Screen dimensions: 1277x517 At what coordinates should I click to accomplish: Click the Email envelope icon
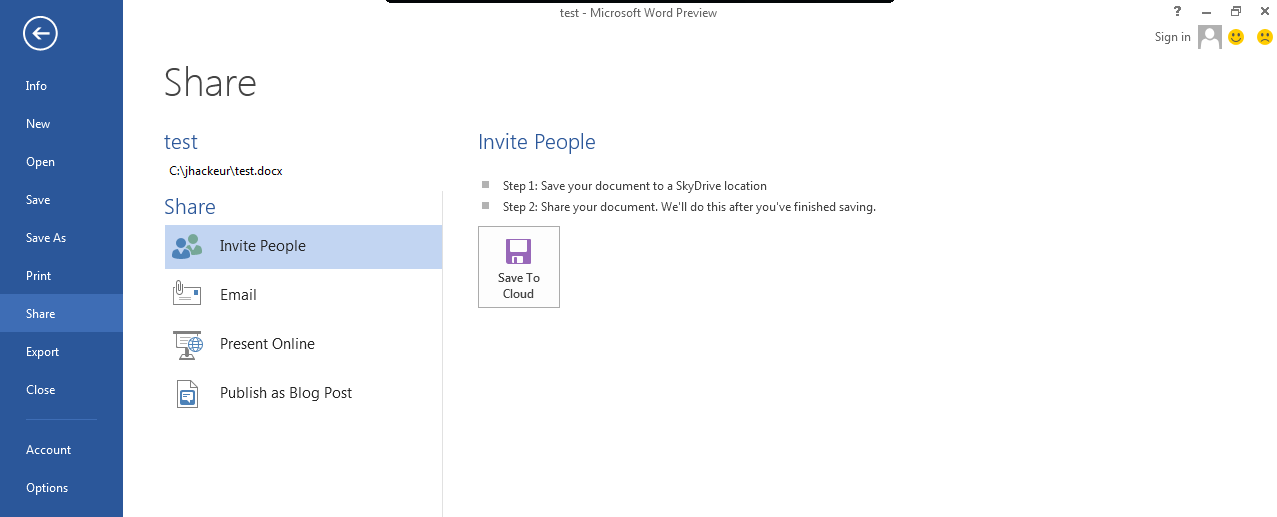pyautogui.click(x=187, y=294)
